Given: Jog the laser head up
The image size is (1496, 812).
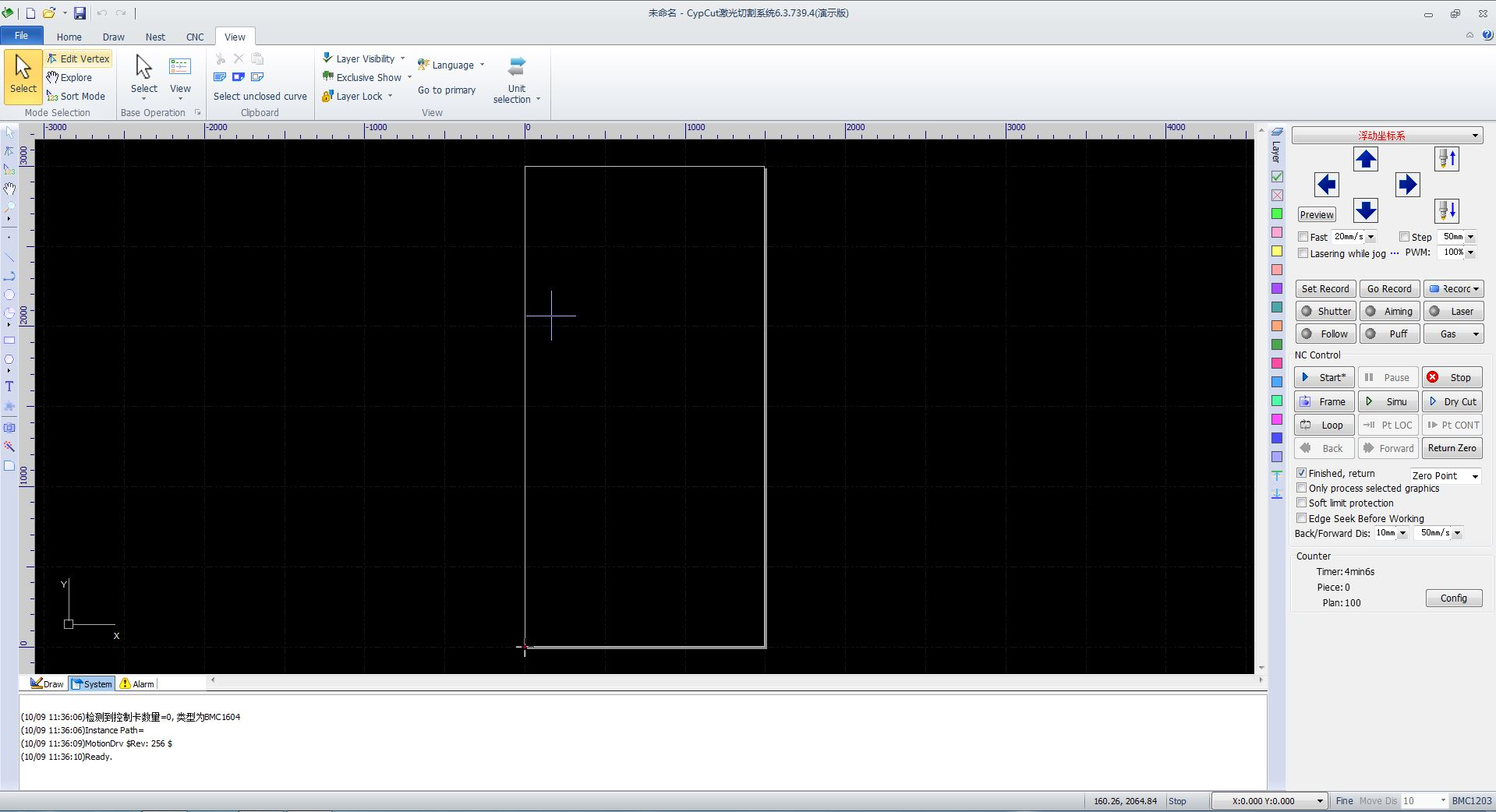Looking at the screenshot, I should [1366, 160].
